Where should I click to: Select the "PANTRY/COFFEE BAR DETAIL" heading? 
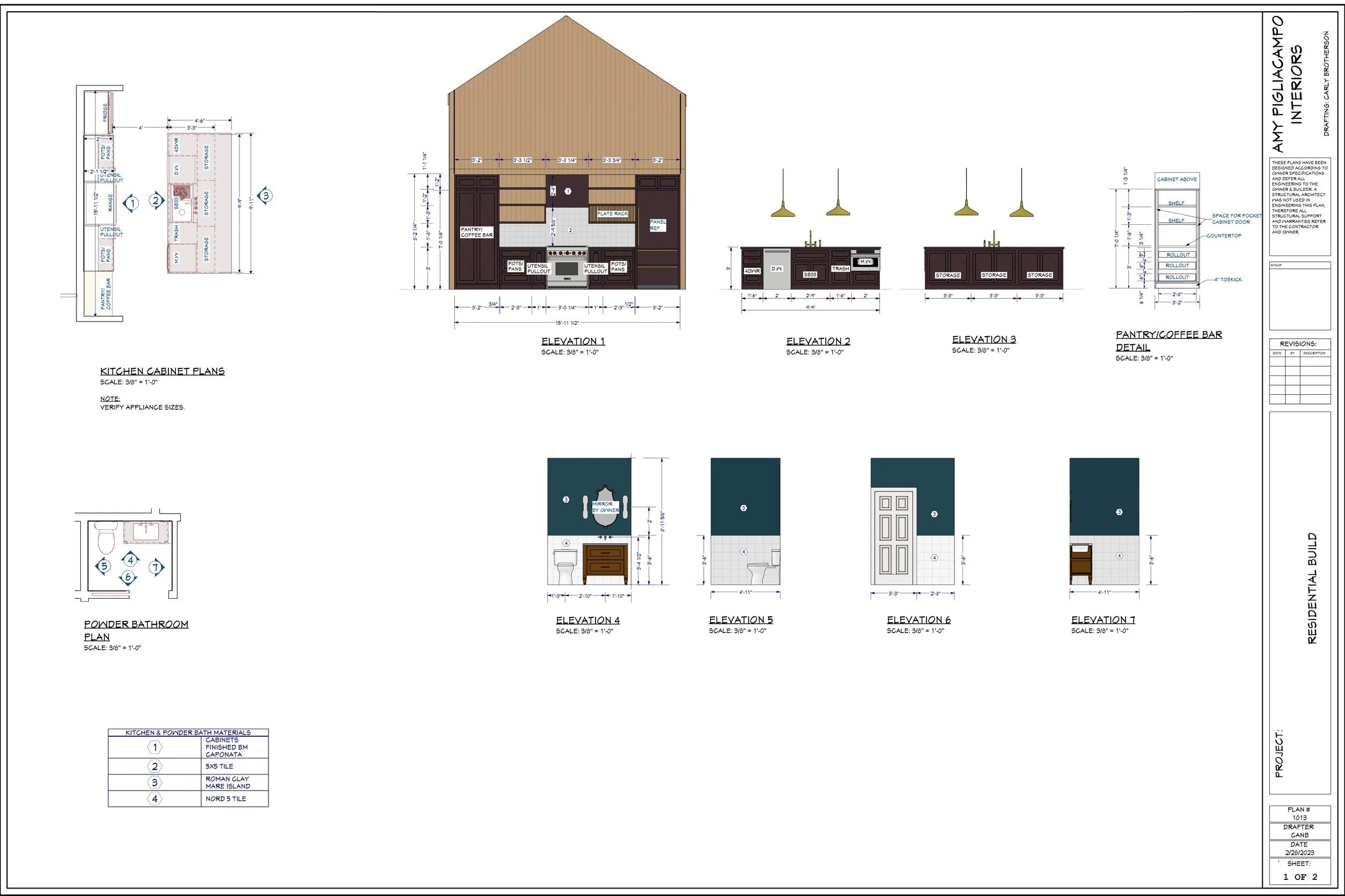click(1169, 341)
